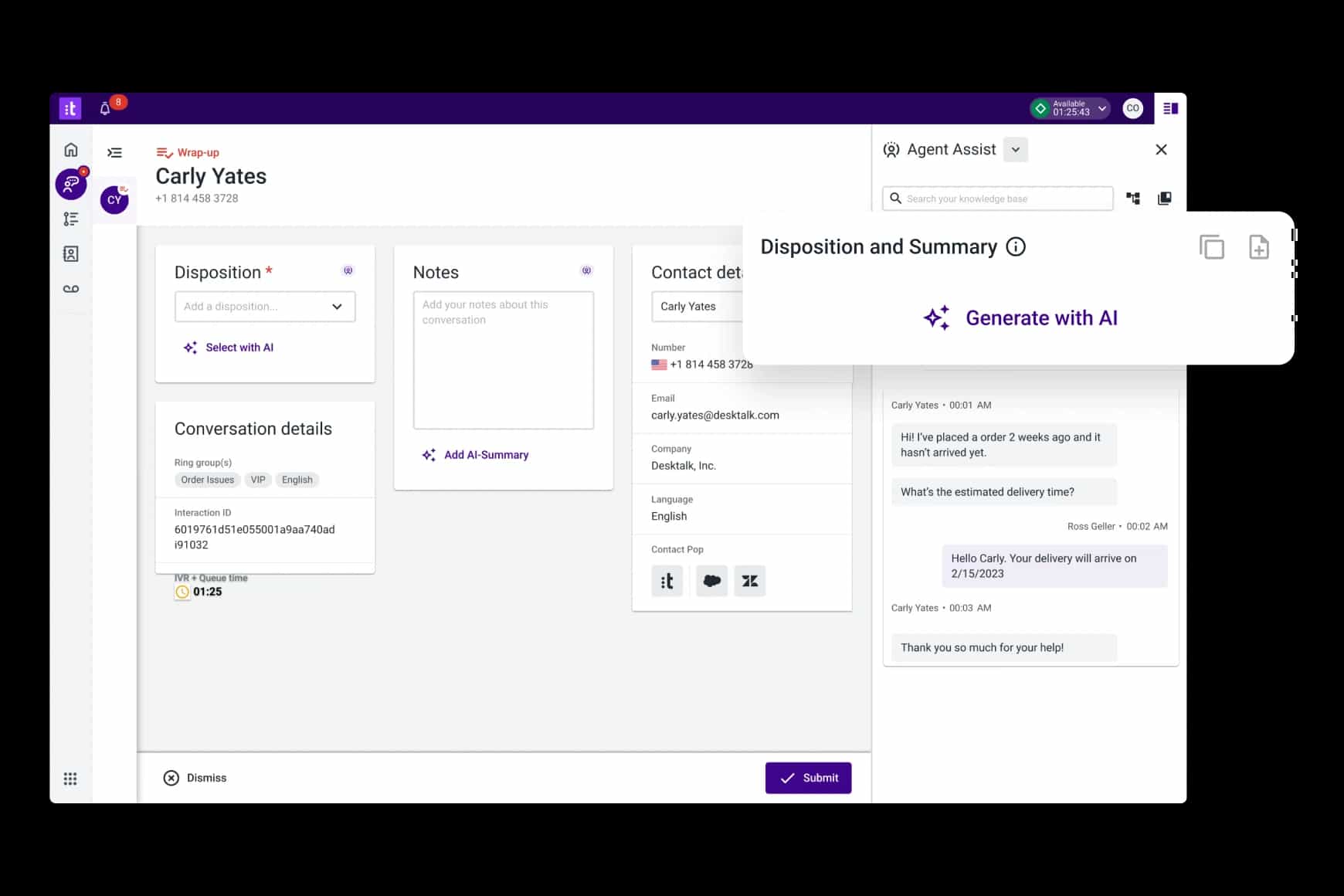Click the Notes AI assist icon
The image size is (1344, 896).
click(586, 271)
